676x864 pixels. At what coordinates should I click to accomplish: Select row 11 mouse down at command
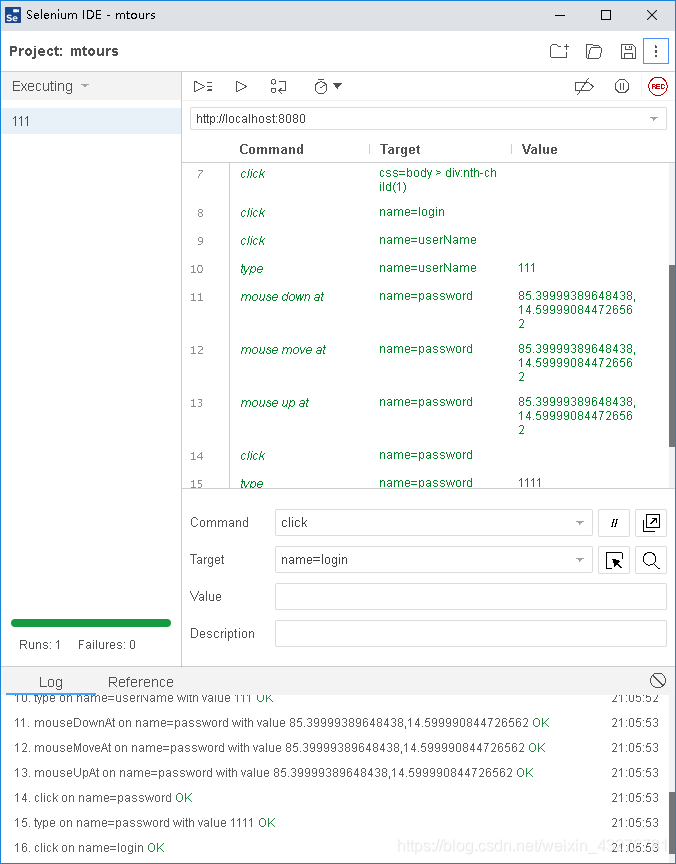(x=425, y=310)
